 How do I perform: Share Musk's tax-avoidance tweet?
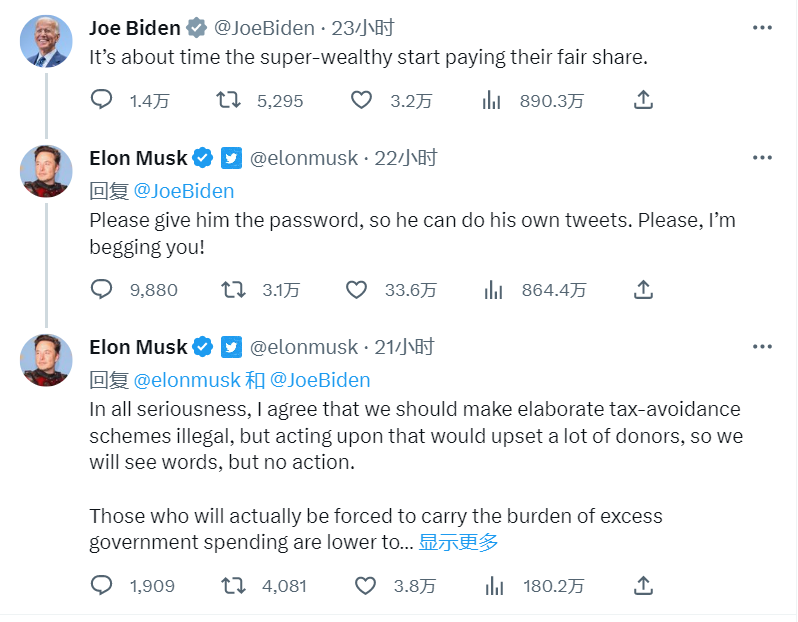pos(644,585)
